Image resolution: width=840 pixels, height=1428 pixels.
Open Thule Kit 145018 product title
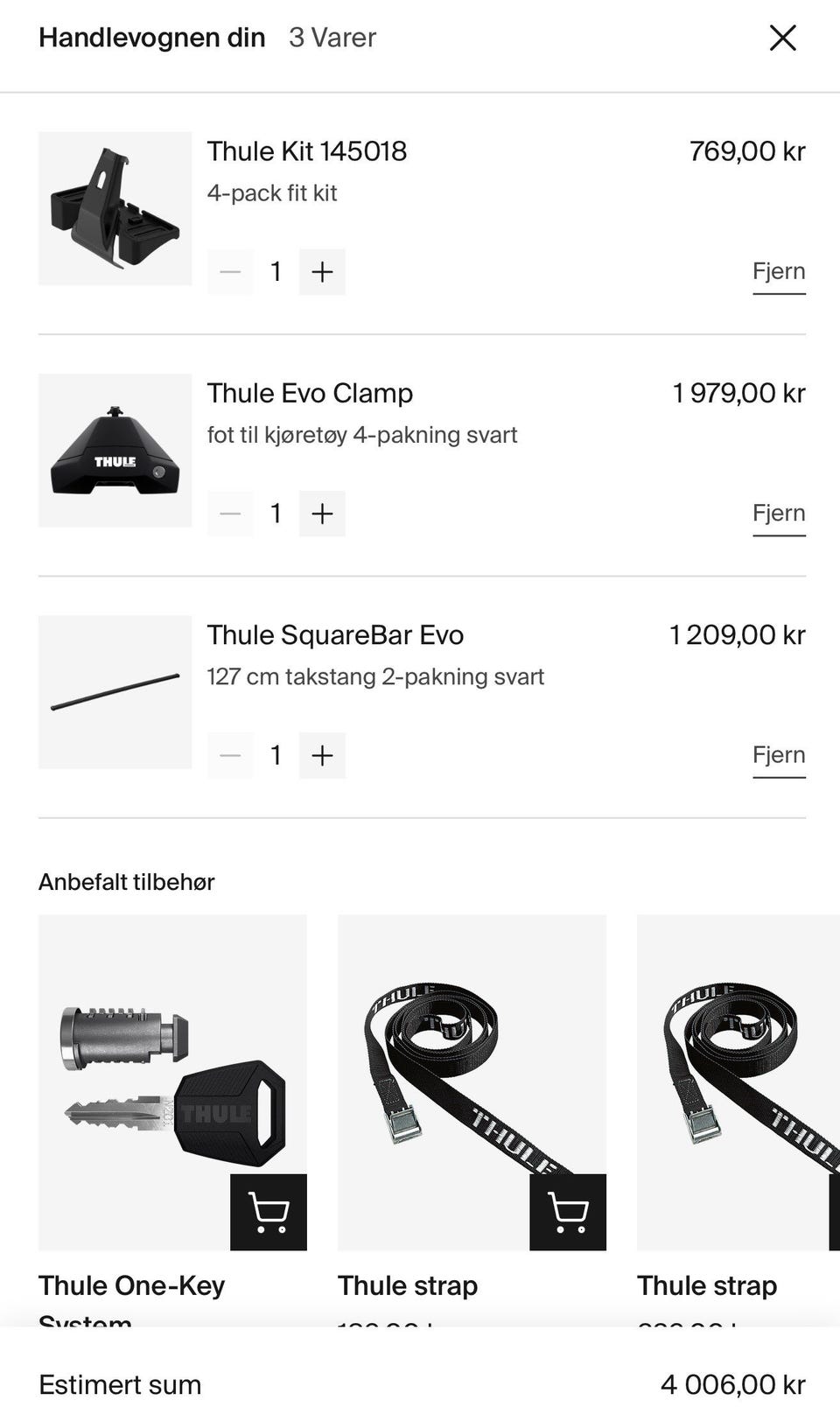[x=307, y=151]
